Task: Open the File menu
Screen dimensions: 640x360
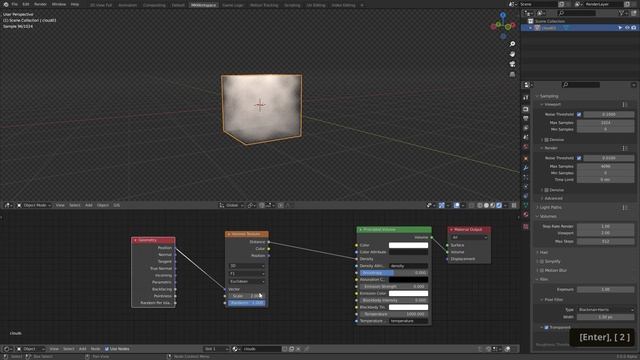Action: click(15, 4)
